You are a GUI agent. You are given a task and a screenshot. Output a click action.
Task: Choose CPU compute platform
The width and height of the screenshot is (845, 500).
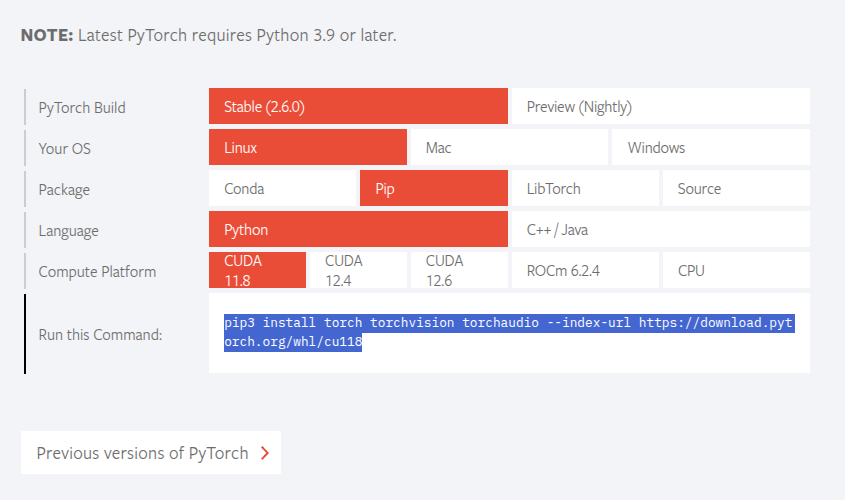[x=736, y=270]
